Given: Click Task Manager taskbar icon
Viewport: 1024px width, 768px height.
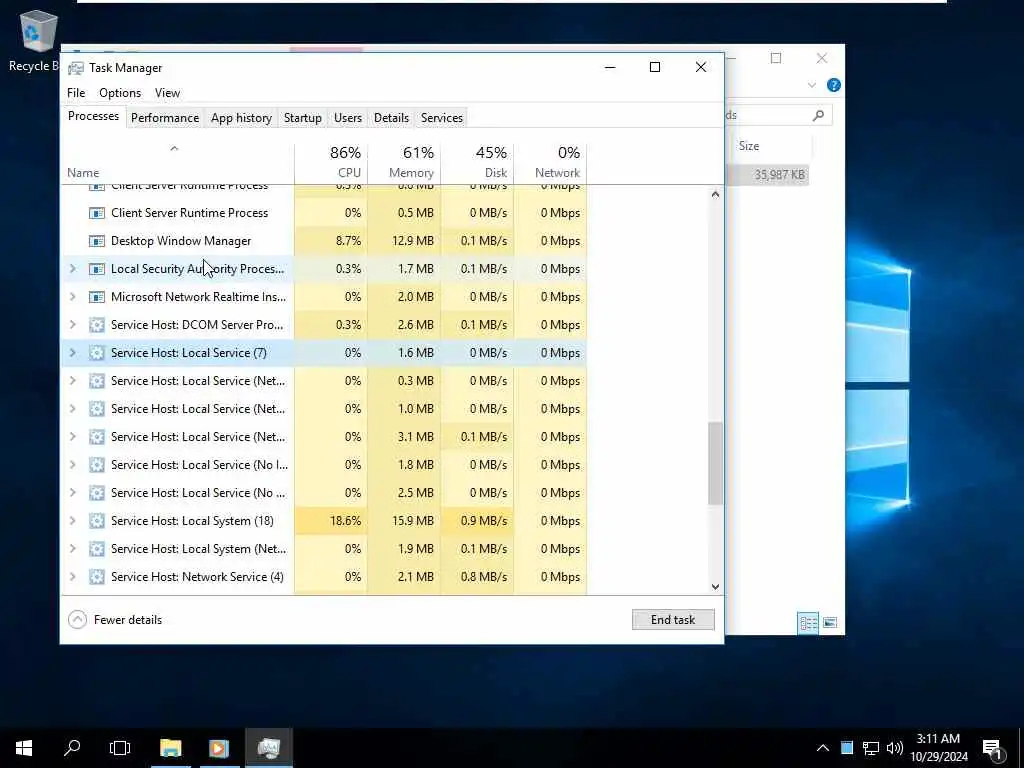Looking at the screenshot, I should (x=268, y=748).
